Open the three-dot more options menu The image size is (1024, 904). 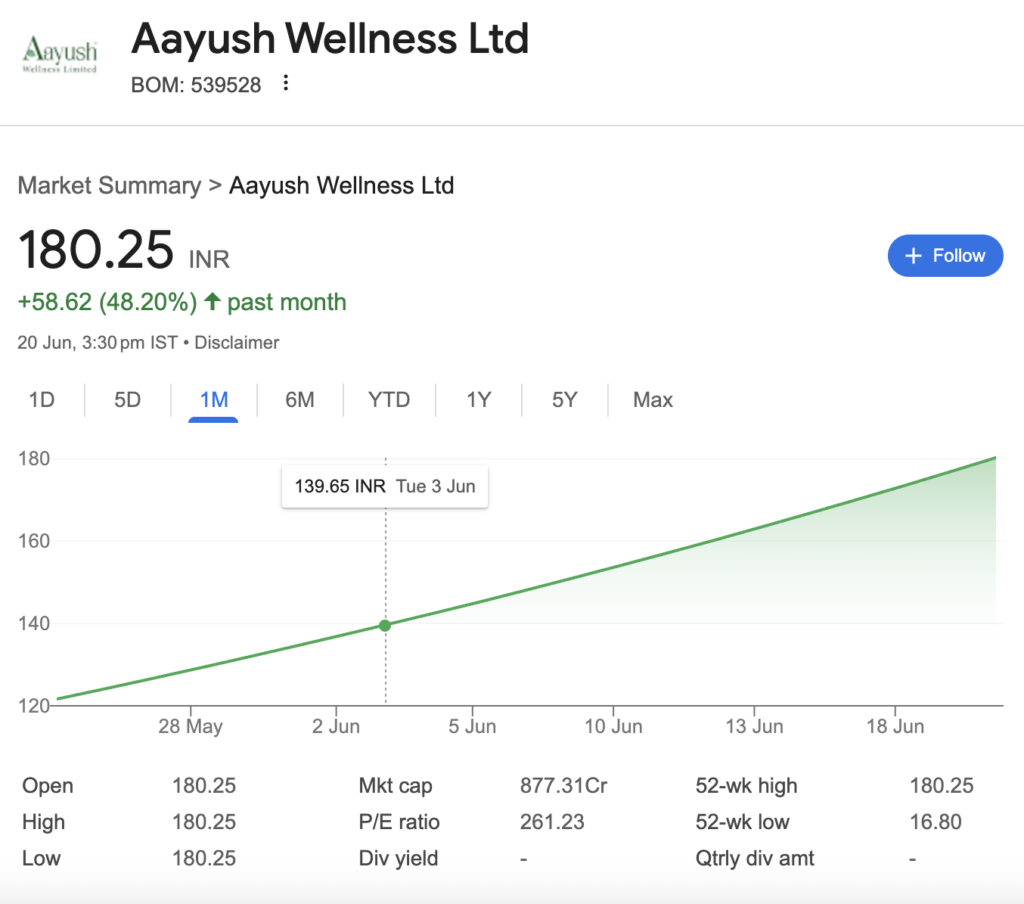click(285, 83)
